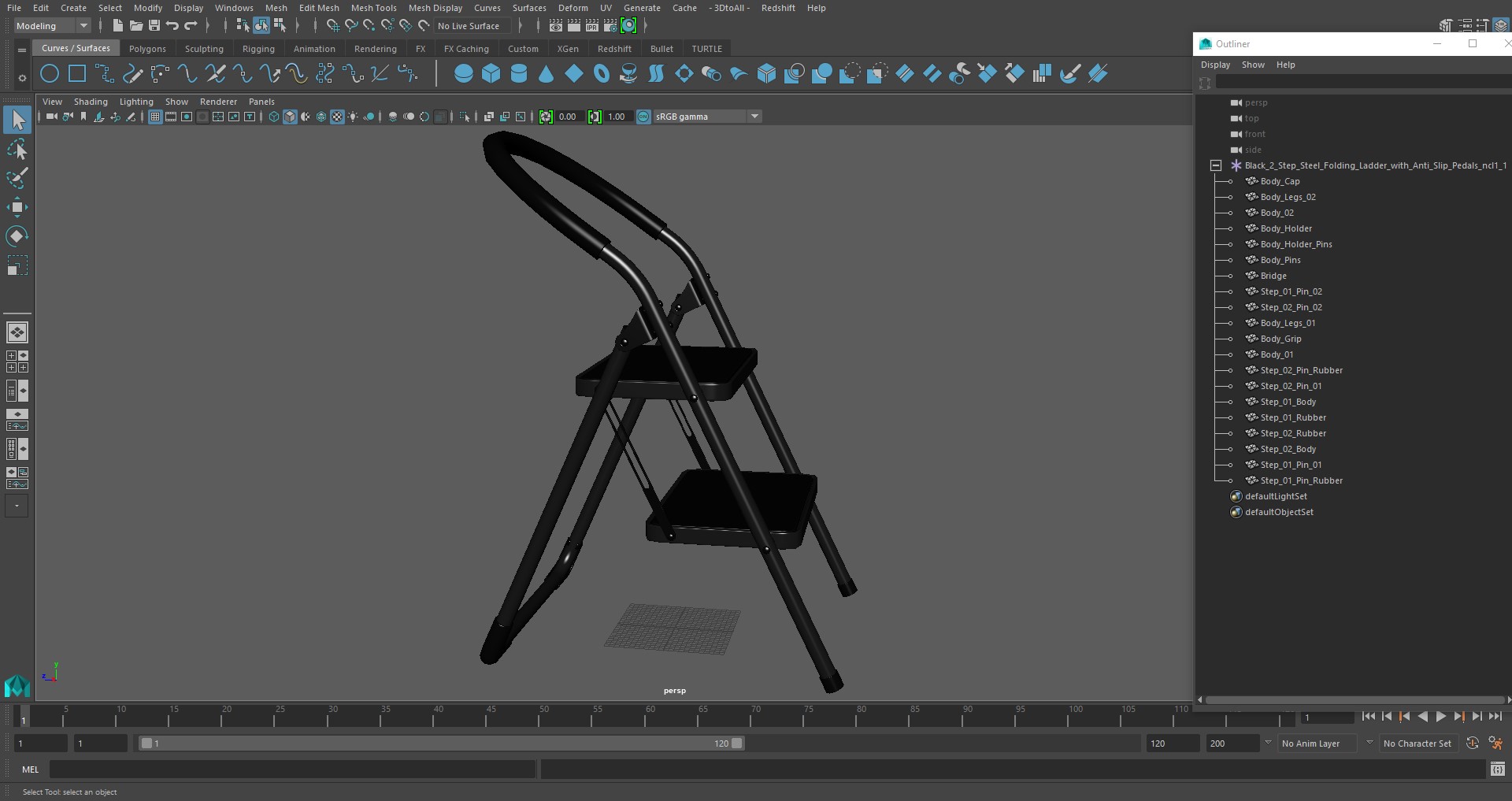The height and width of the screenshot is (801, 1512).
Task: Click the Undo arrow icon
Action: 172,26
